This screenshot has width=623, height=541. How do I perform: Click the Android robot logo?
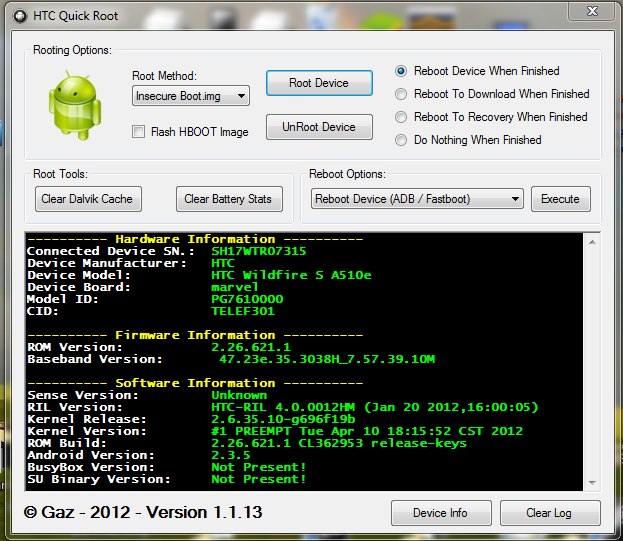75,105
